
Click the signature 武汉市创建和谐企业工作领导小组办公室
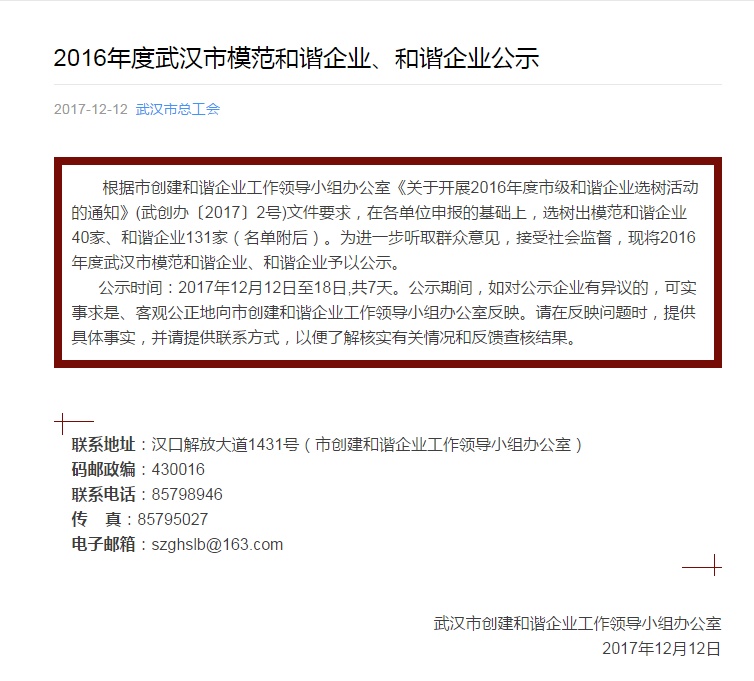578,623
